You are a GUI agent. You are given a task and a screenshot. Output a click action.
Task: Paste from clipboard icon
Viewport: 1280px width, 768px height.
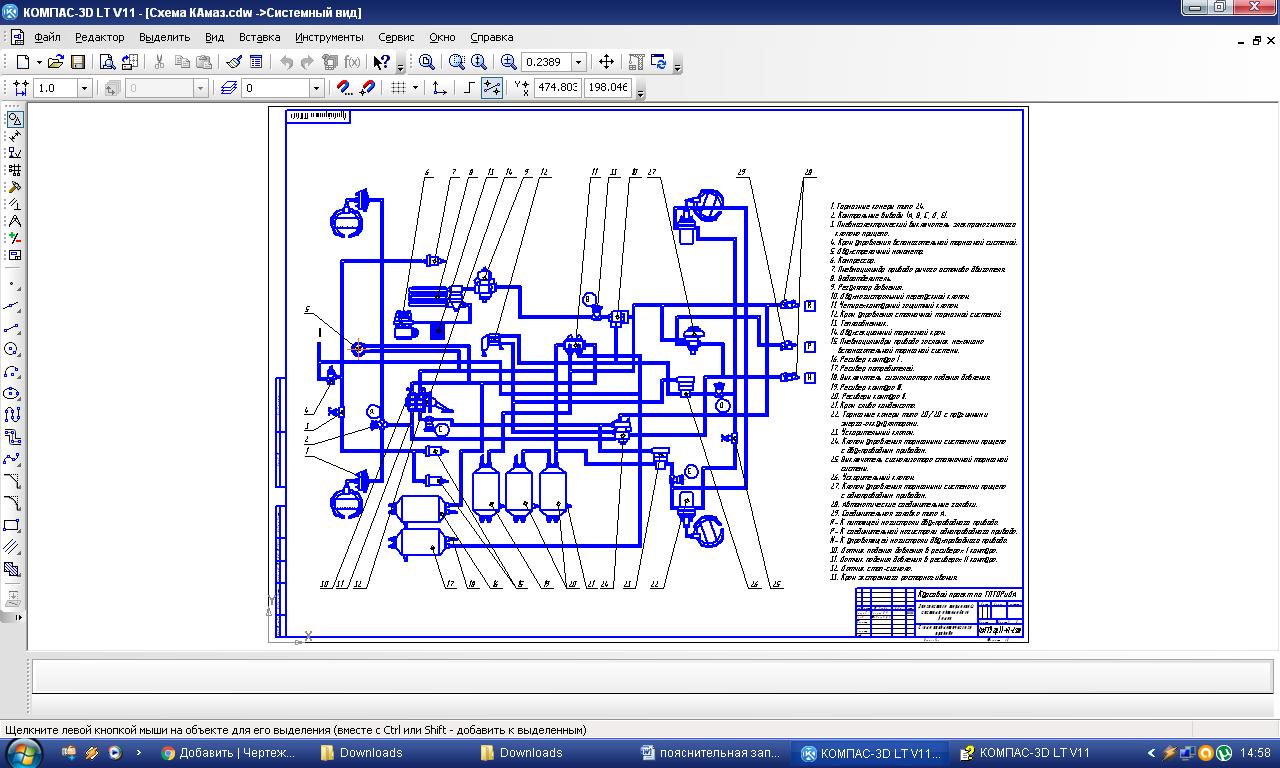204,62
